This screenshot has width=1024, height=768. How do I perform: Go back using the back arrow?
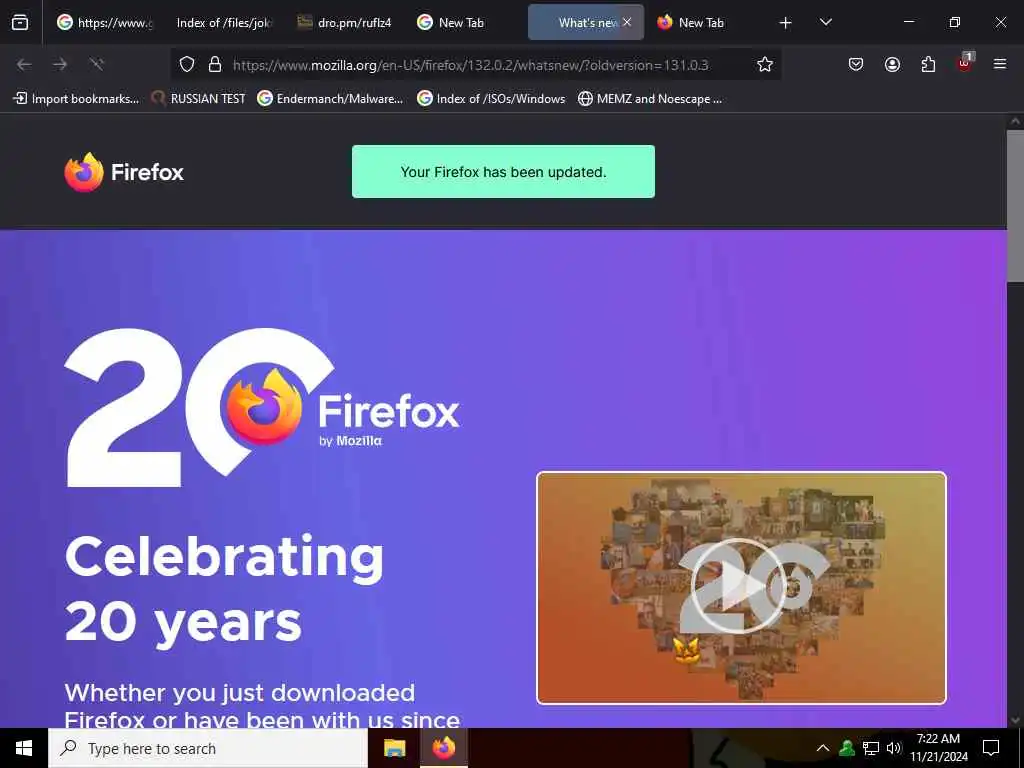[x=24, y=64]
